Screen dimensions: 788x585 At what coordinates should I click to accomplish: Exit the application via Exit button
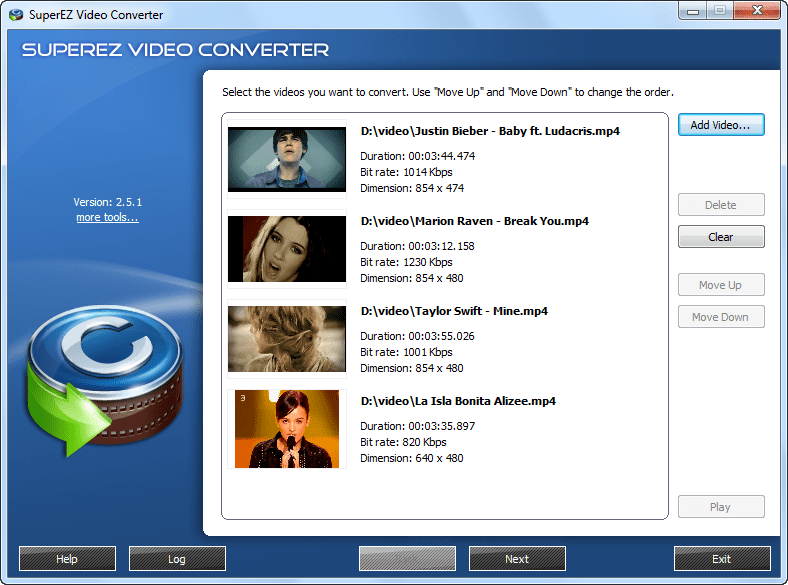[722, 559]
